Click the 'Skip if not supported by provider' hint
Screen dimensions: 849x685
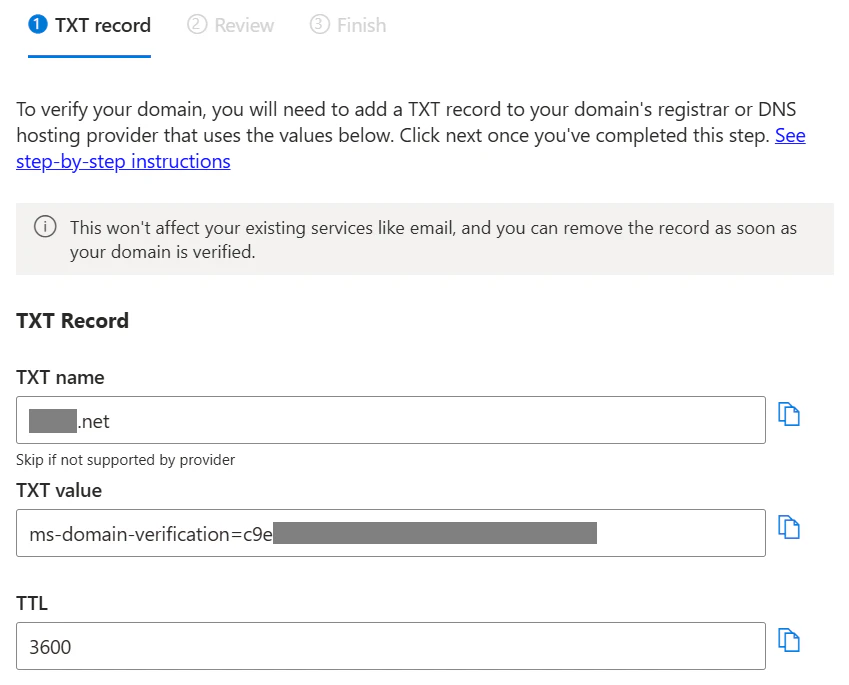coord(125,460)
